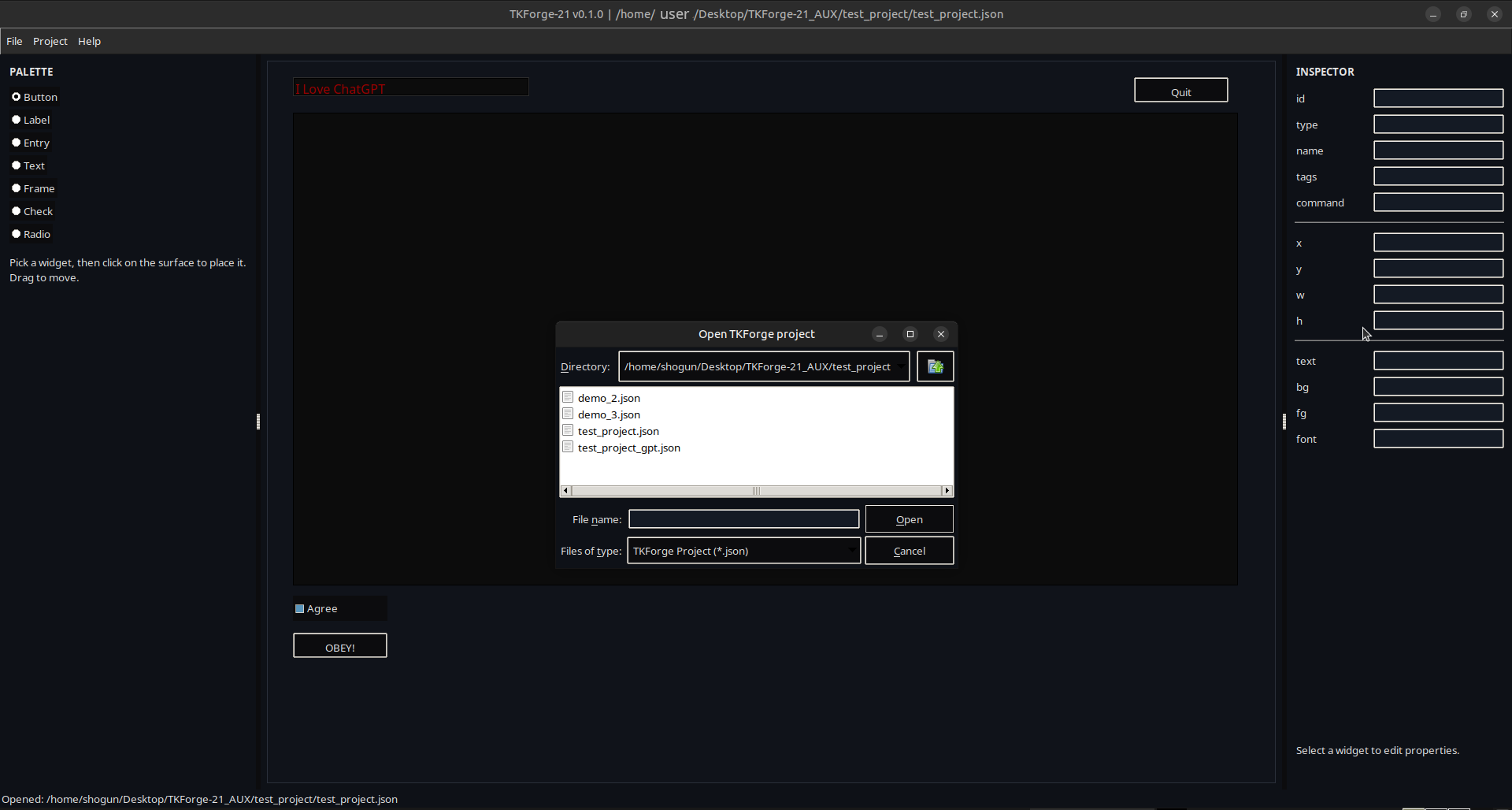Open the Files of type dropdown

point(851,551)
